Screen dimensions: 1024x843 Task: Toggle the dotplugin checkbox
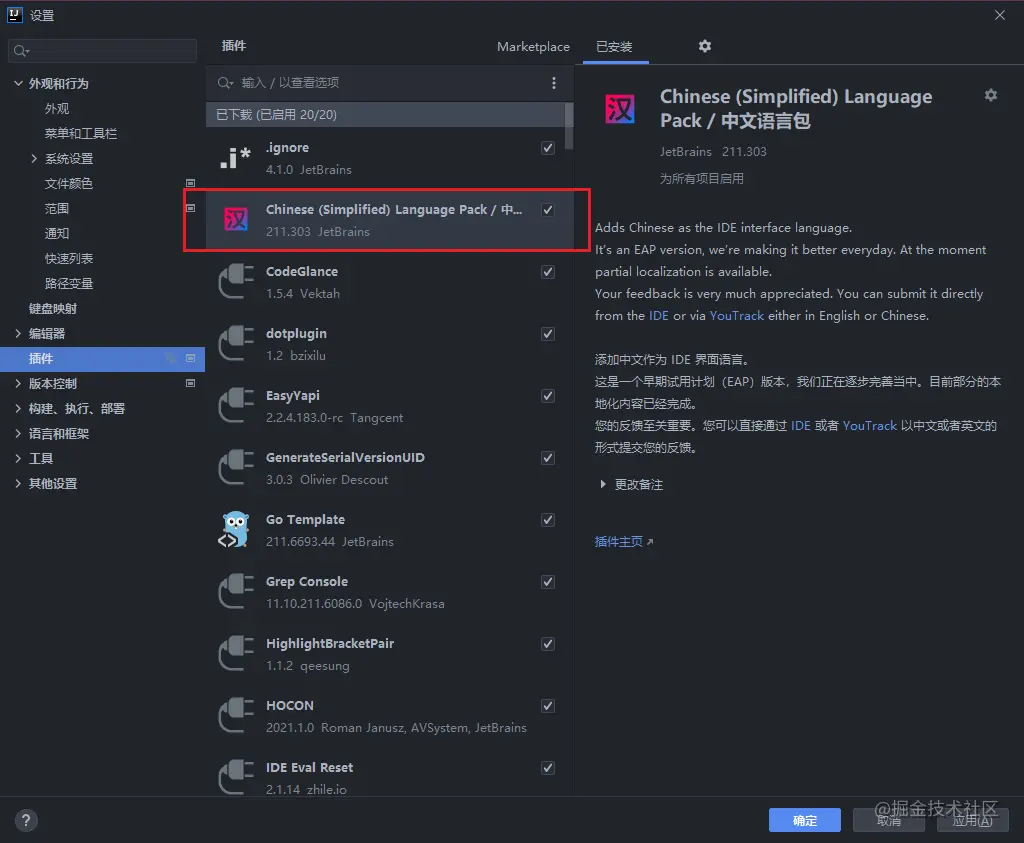[548, 334]
